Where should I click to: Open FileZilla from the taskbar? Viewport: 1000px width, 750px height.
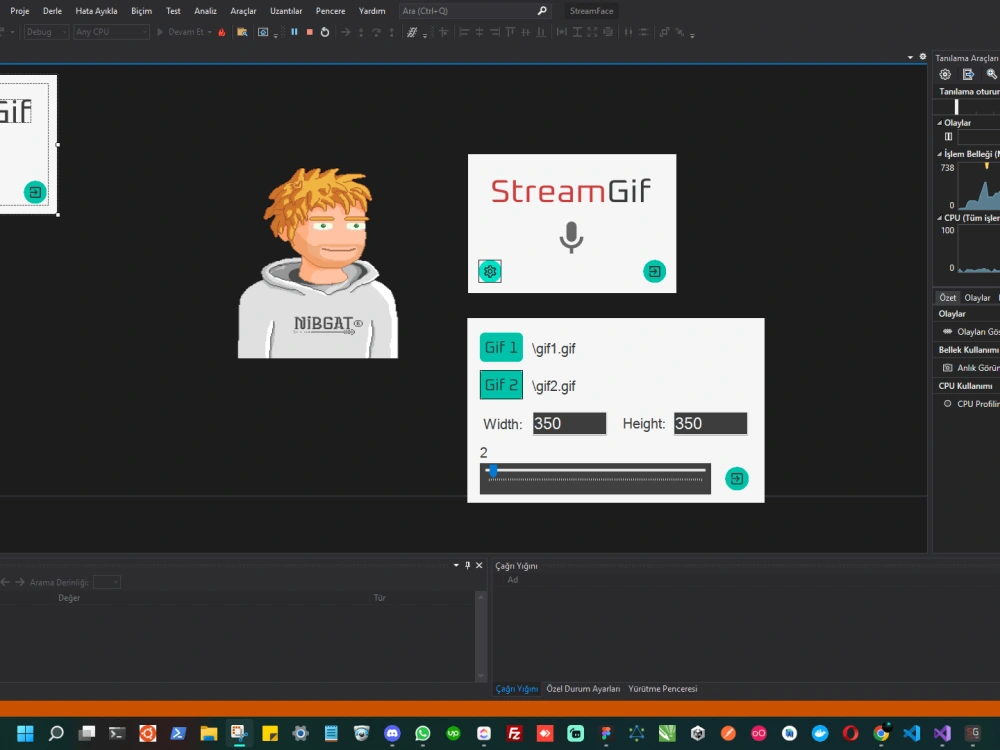click(514, 733)
